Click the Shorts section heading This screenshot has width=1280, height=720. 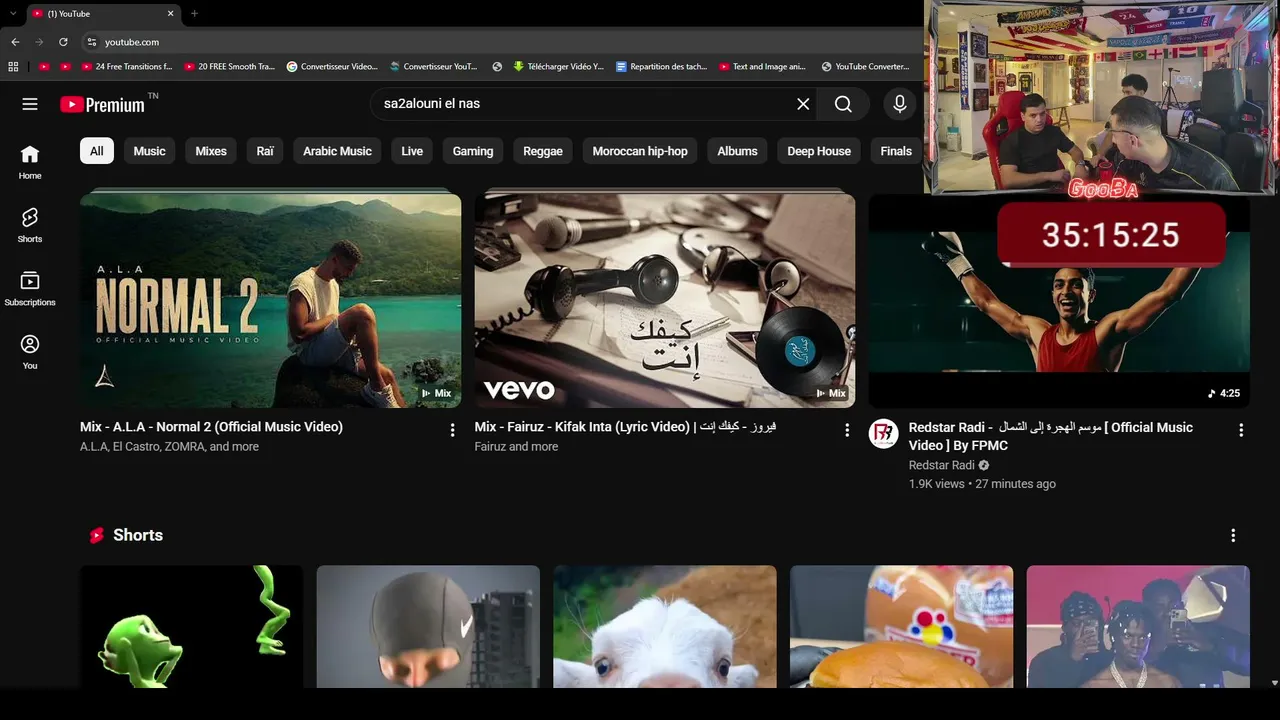pyautogui.click(x=138, y=535)
